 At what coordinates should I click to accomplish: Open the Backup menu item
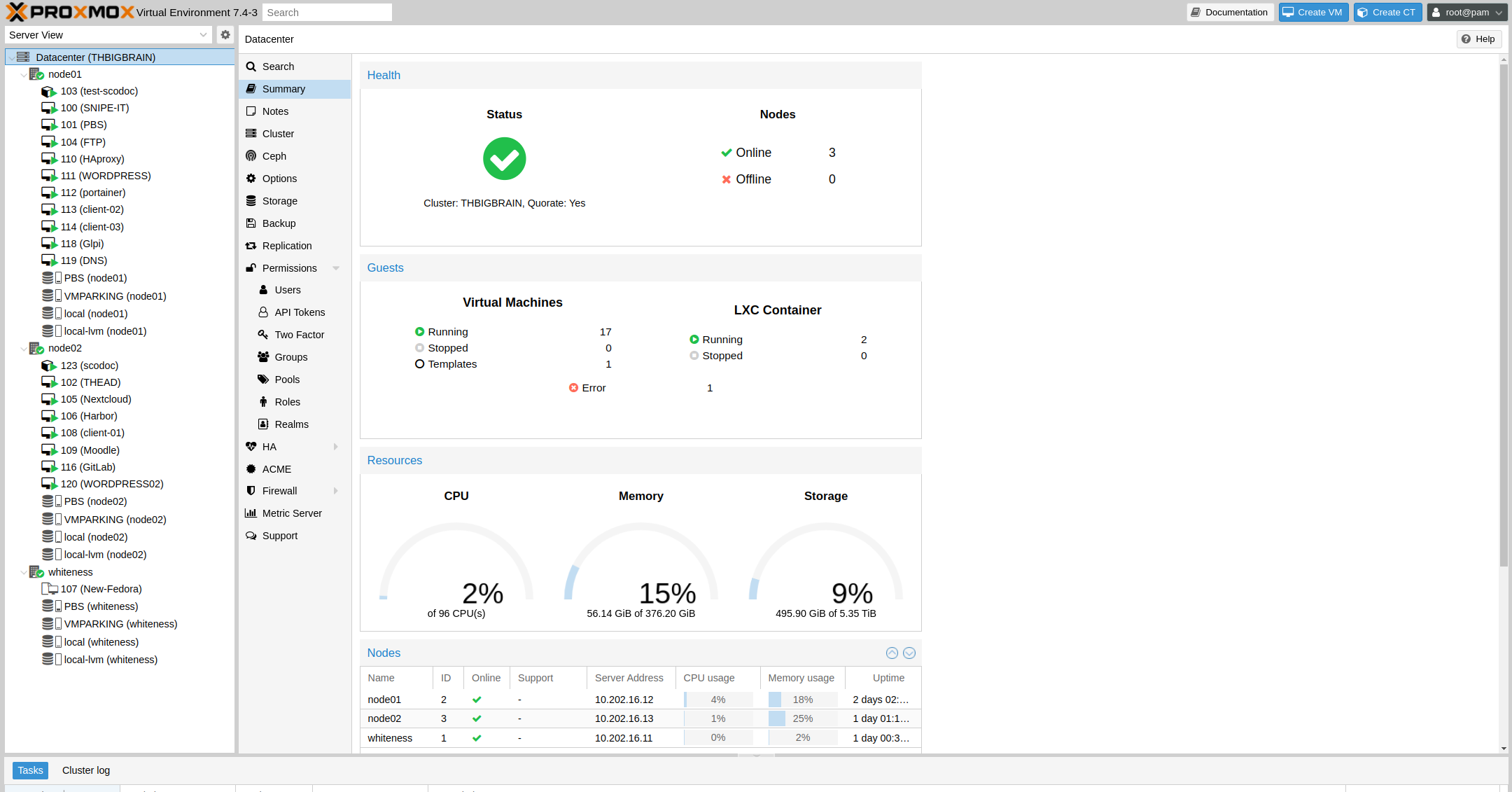coord(279,223)
